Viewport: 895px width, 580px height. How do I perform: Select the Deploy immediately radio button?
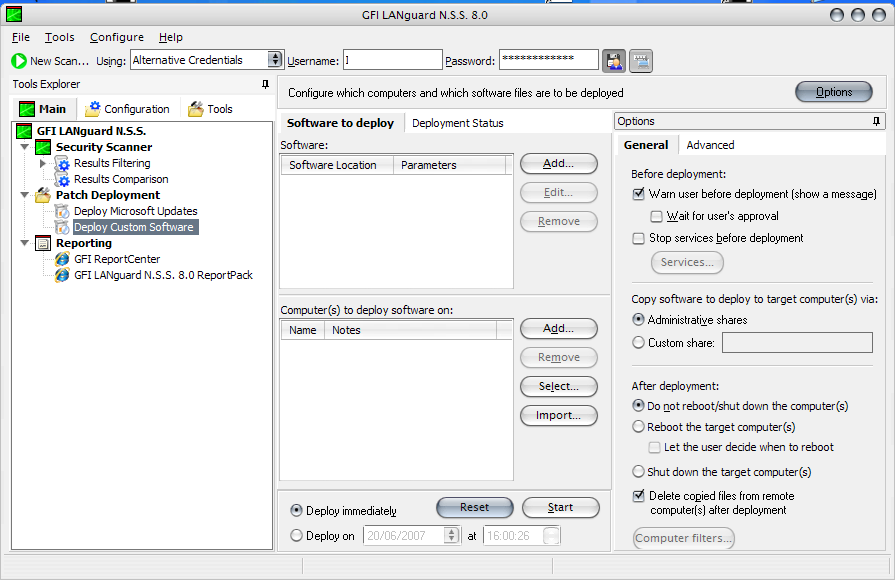pyautogui.click(x=297, y=510)
